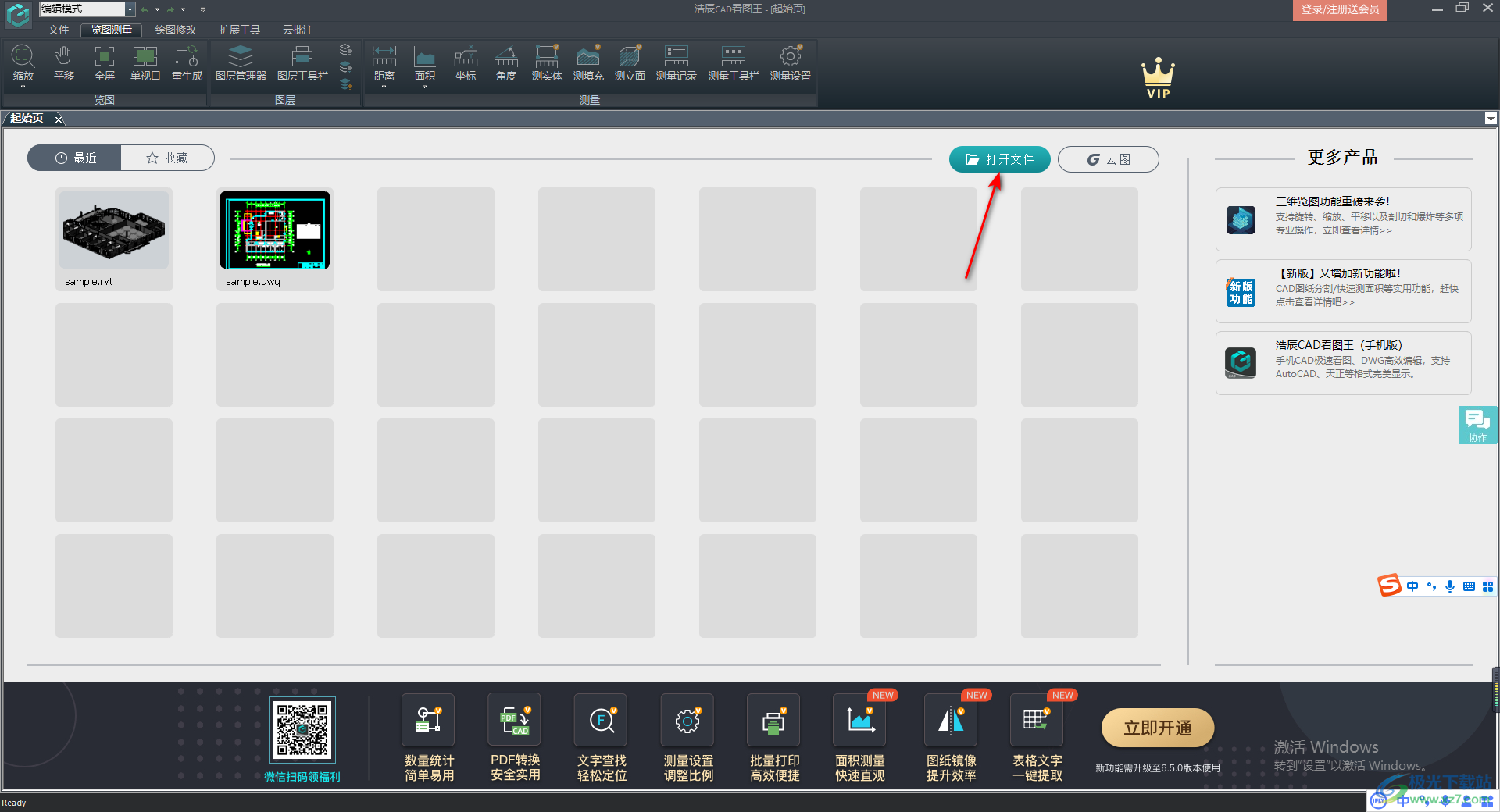
Task: Click the 云图 cloud drawings button
Action: 1108,159
